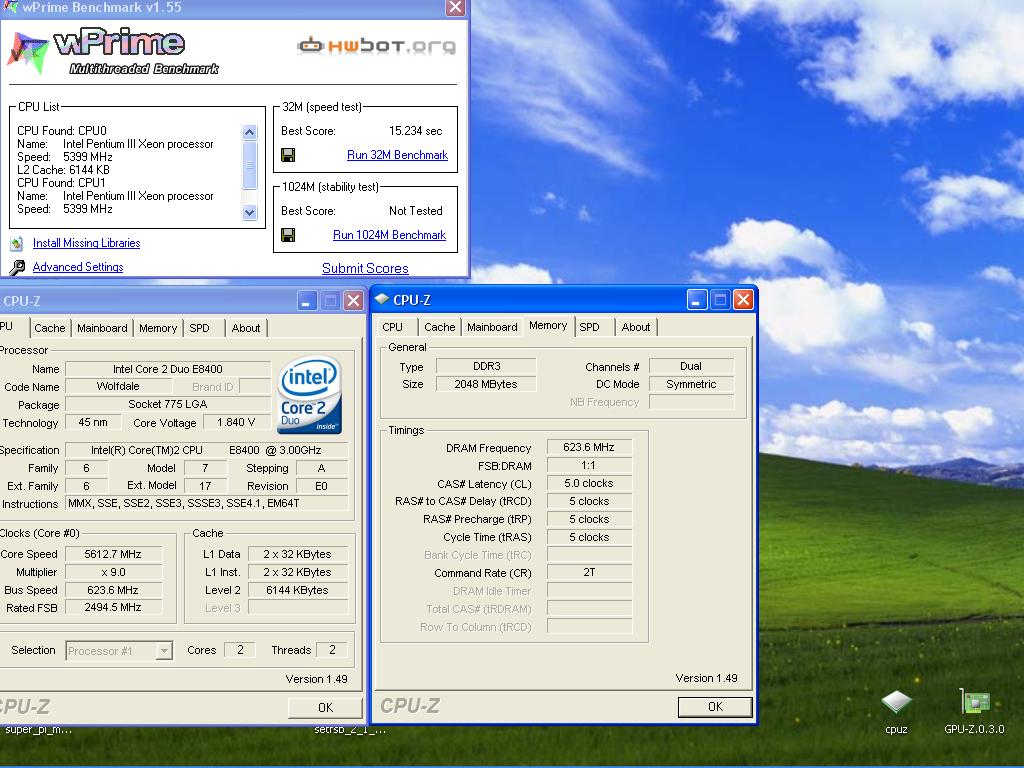Image resolution: width=1024 pixels, height=768 pixels.
Task: Click the hwbot.org logo in wPrime
Action: [376, 45]
